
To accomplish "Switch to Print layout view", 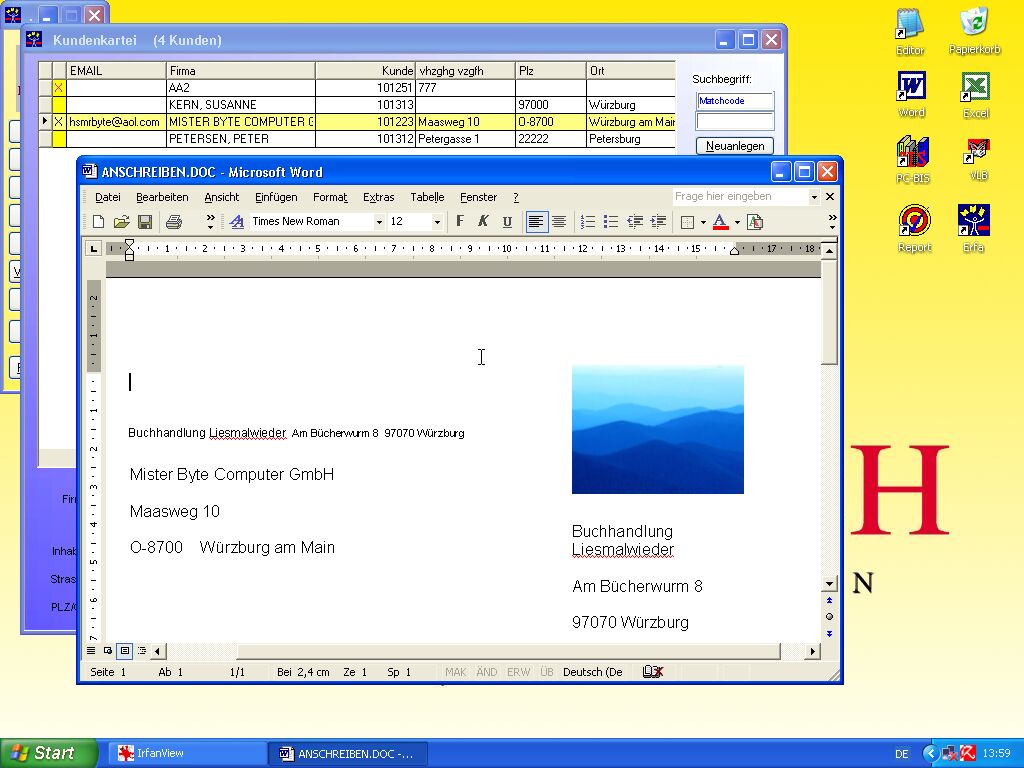I will pyautogui.click(x=125, y=651).
